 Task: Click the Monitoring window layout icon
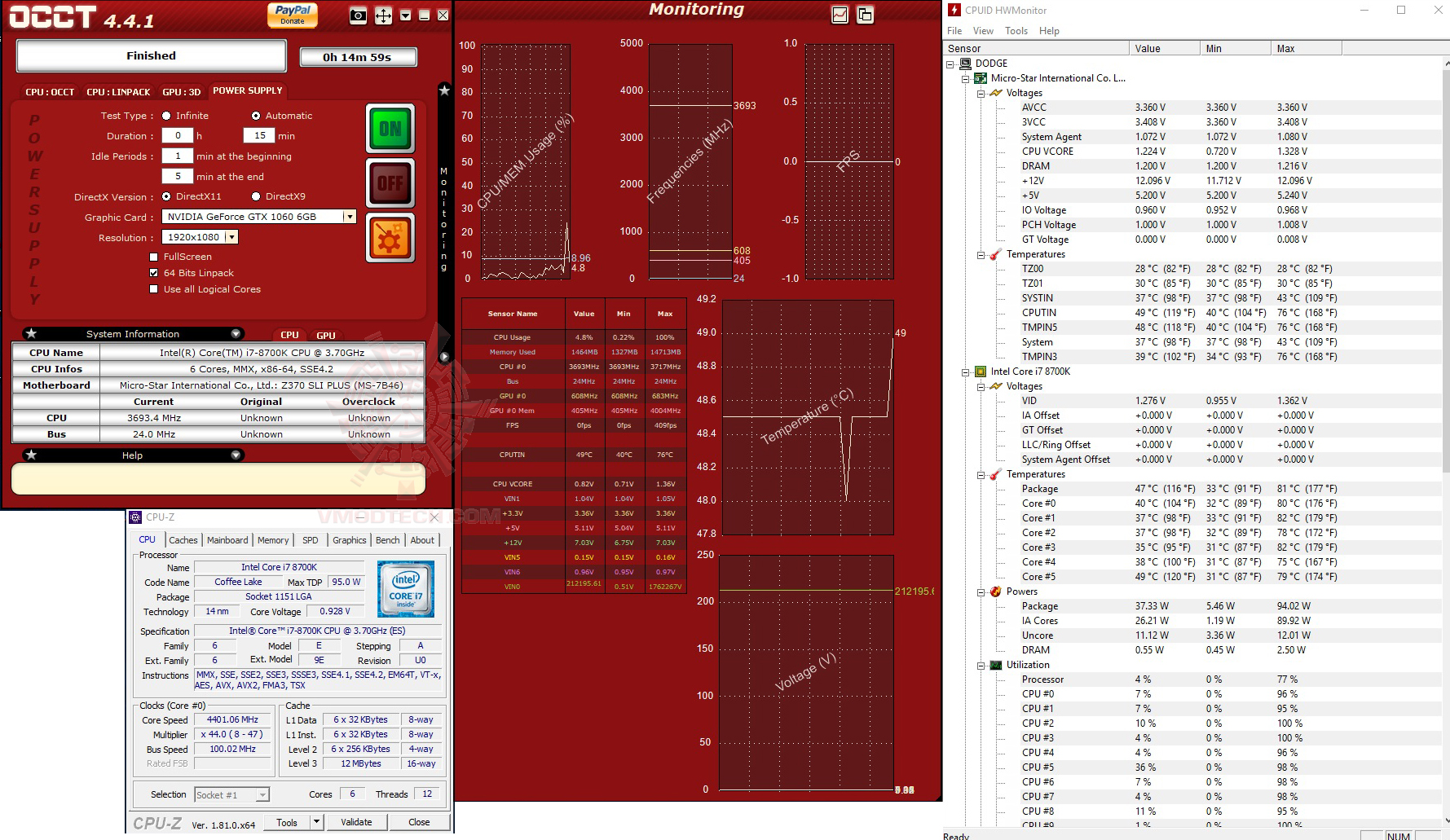tap(865, 15)
